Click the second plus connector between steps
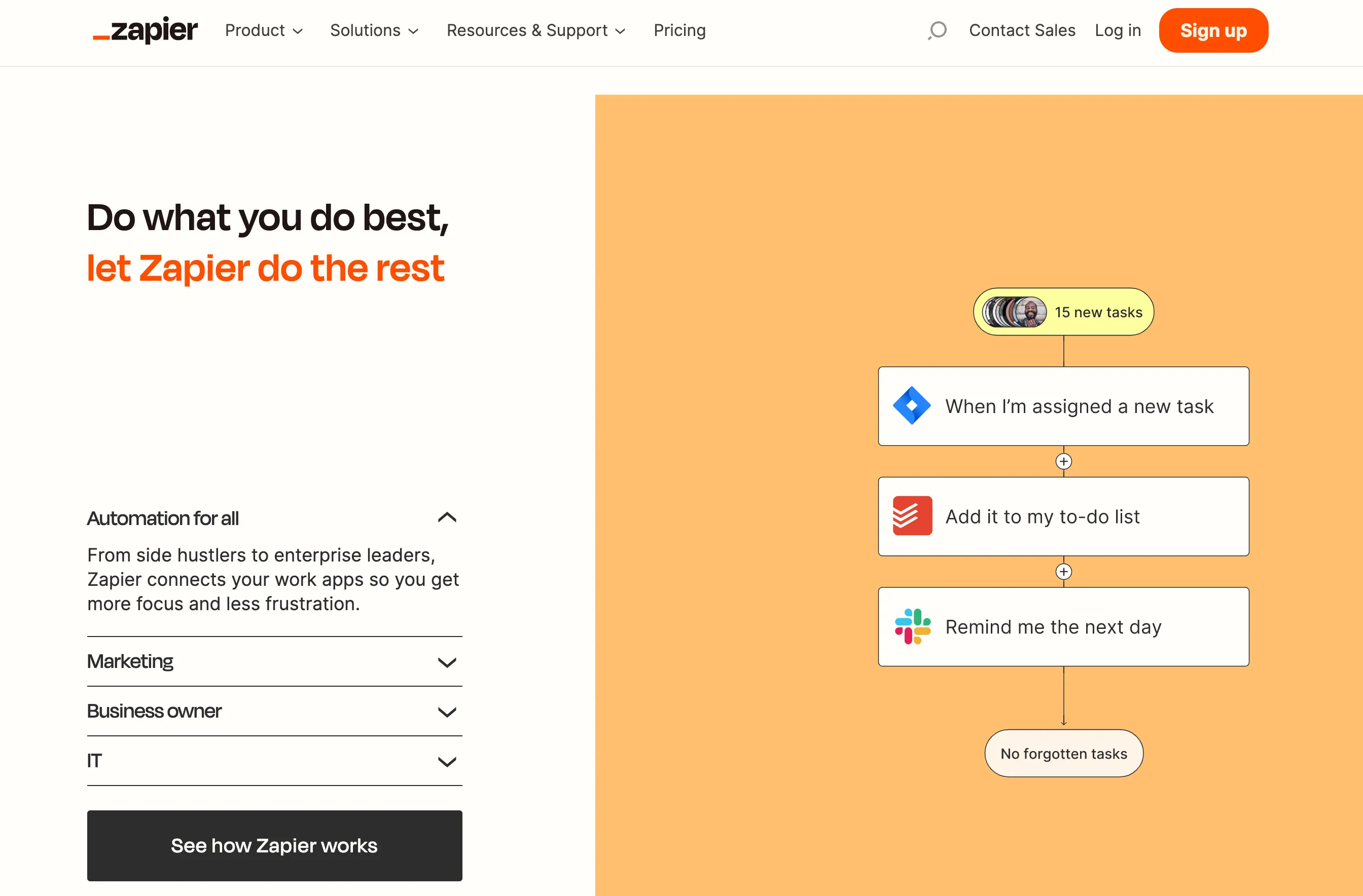Screen dimensions: 1363x896 [x=1063, y=571]
